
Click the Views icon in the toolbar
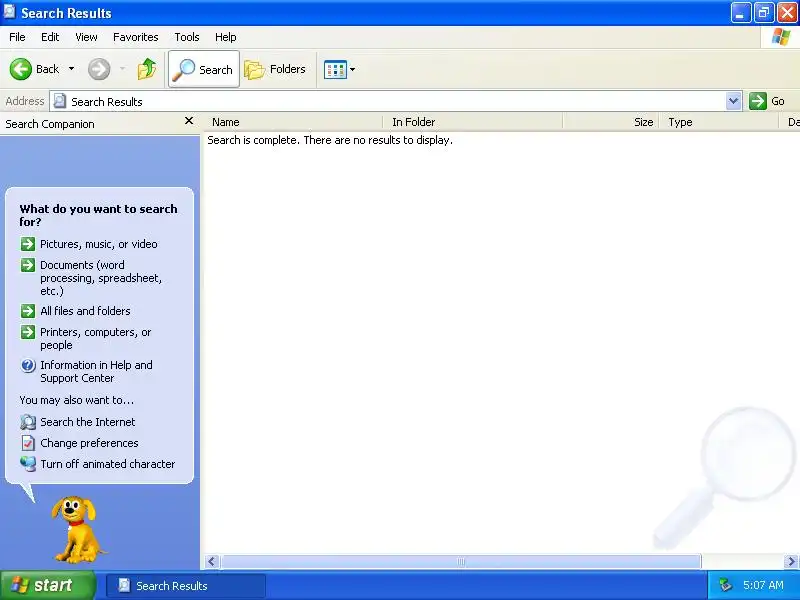335,69
